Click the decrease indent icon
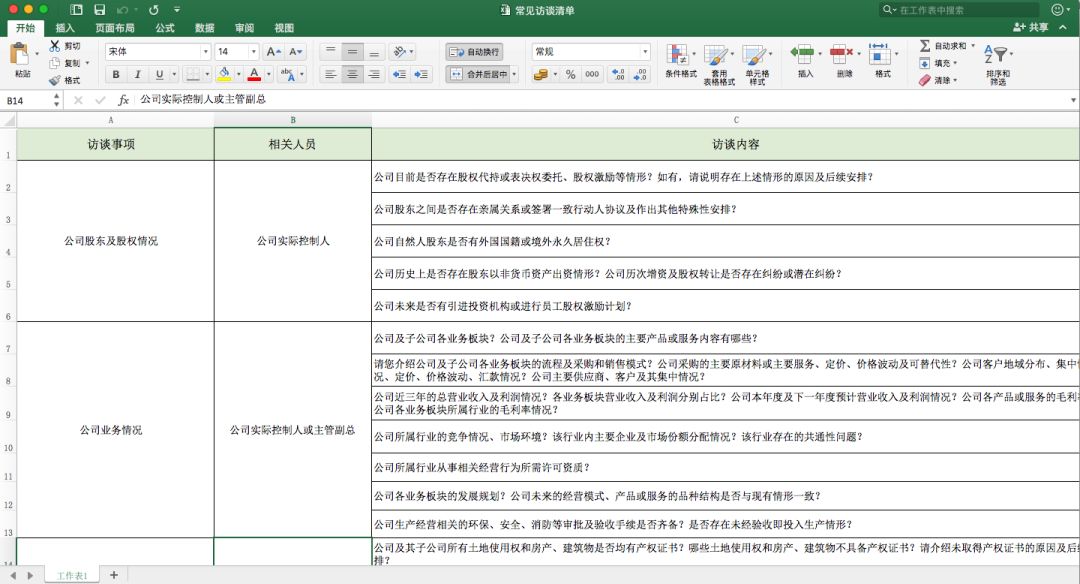The height and width of the screenshot is (584, 1080). coord(399,74)
